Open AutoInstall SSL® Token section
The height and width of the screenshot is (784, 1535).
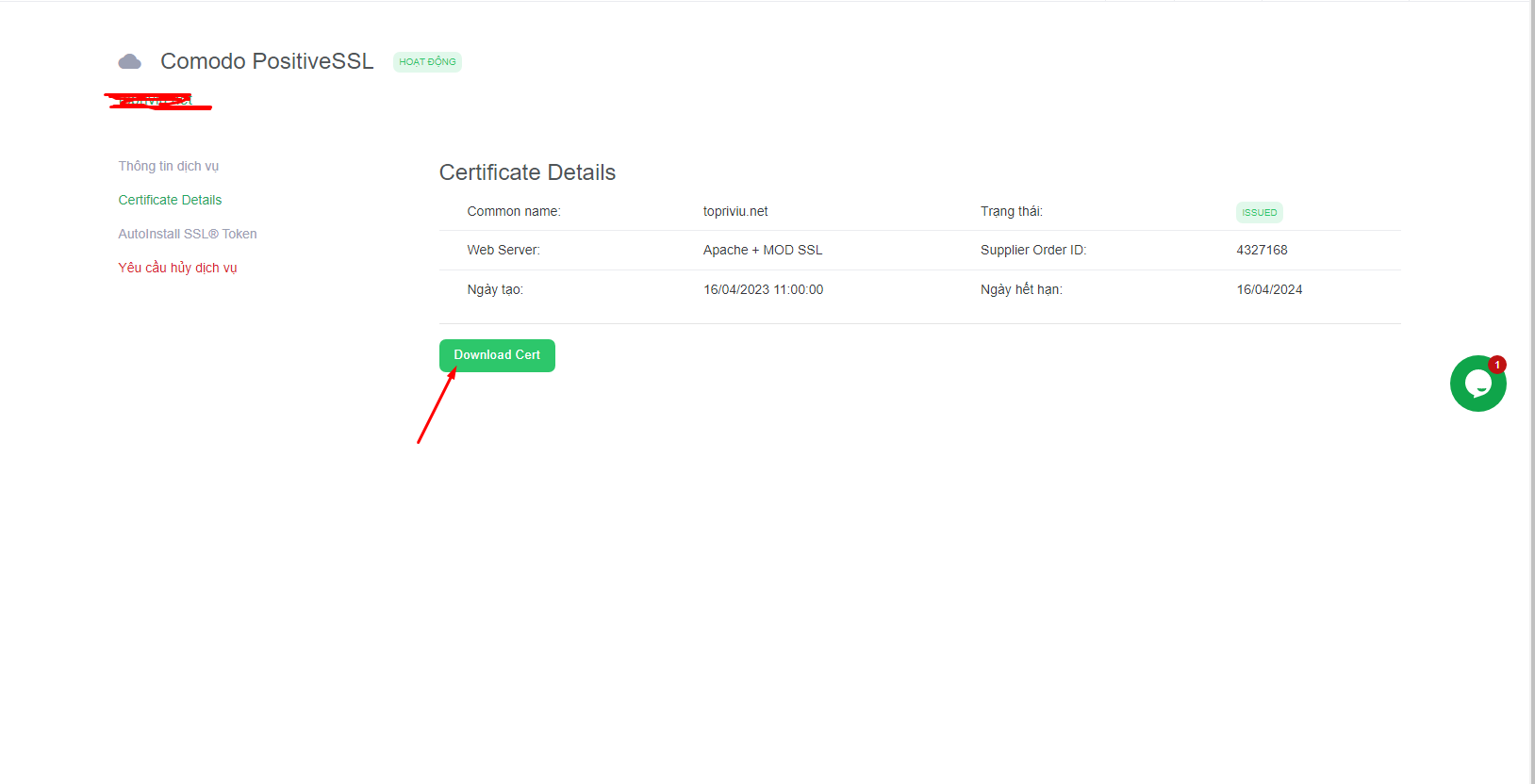(188, 234)
